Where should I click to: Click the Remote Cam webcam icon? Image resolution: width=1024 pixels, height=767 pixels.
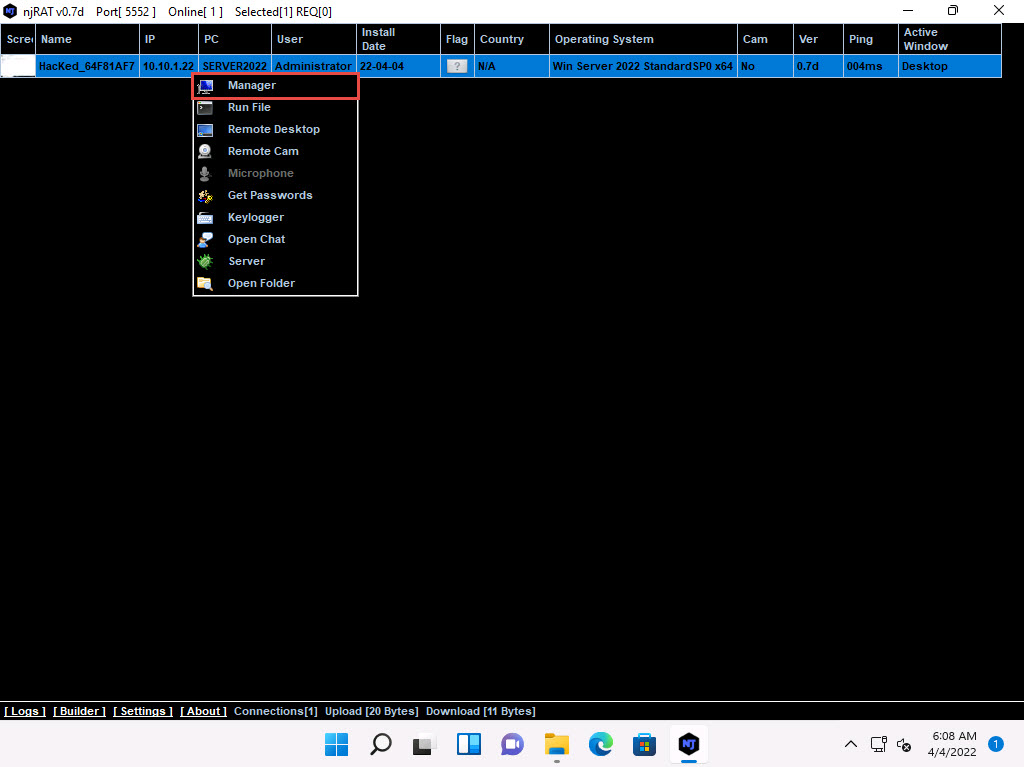tap(205, 152)
